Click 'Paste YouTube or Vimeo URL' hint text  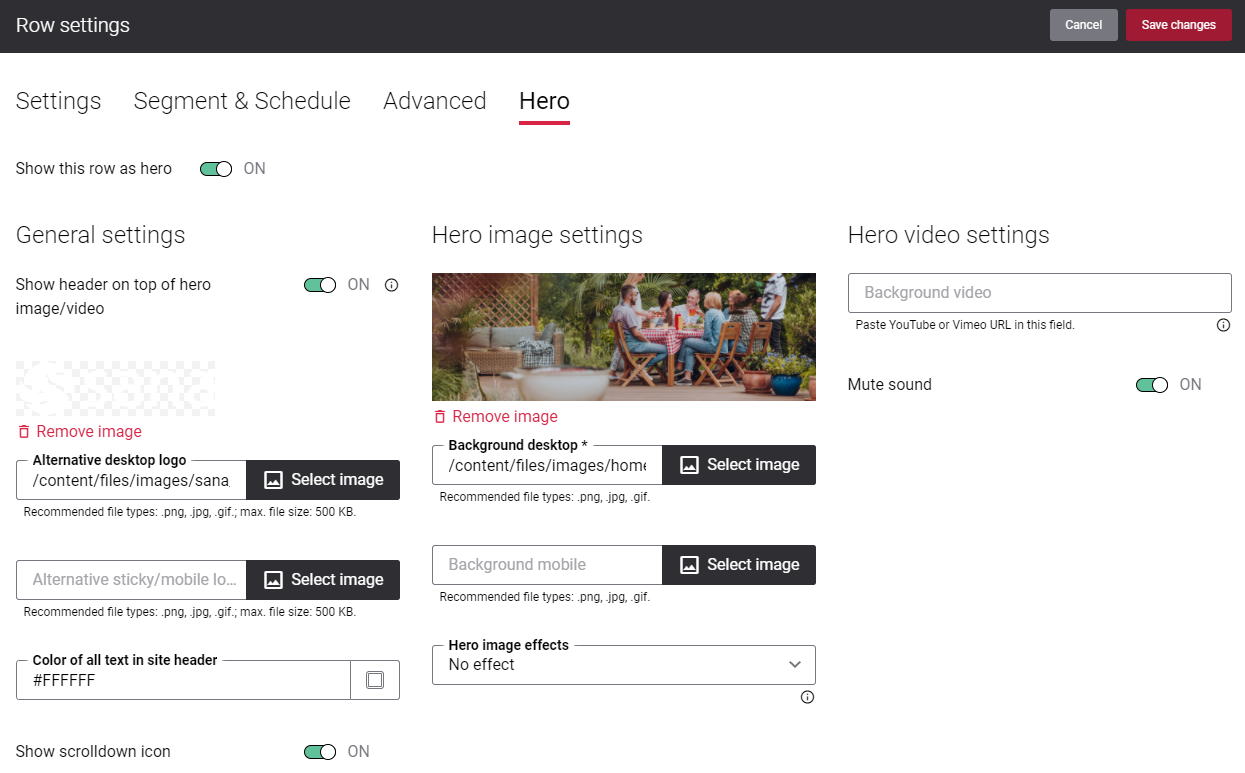(965, 325)
